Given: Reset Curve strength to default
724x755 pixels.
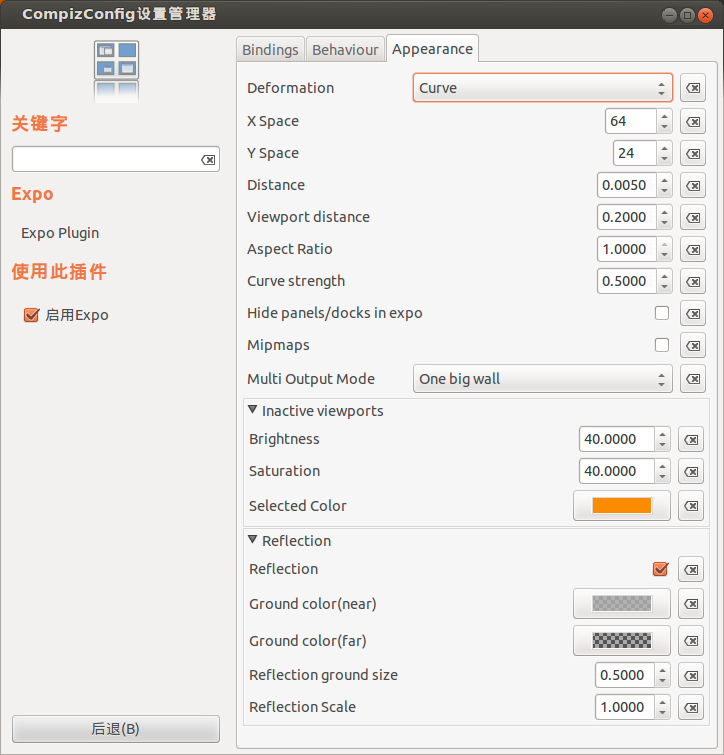Looking at the screenshot, I should (693, 282).
